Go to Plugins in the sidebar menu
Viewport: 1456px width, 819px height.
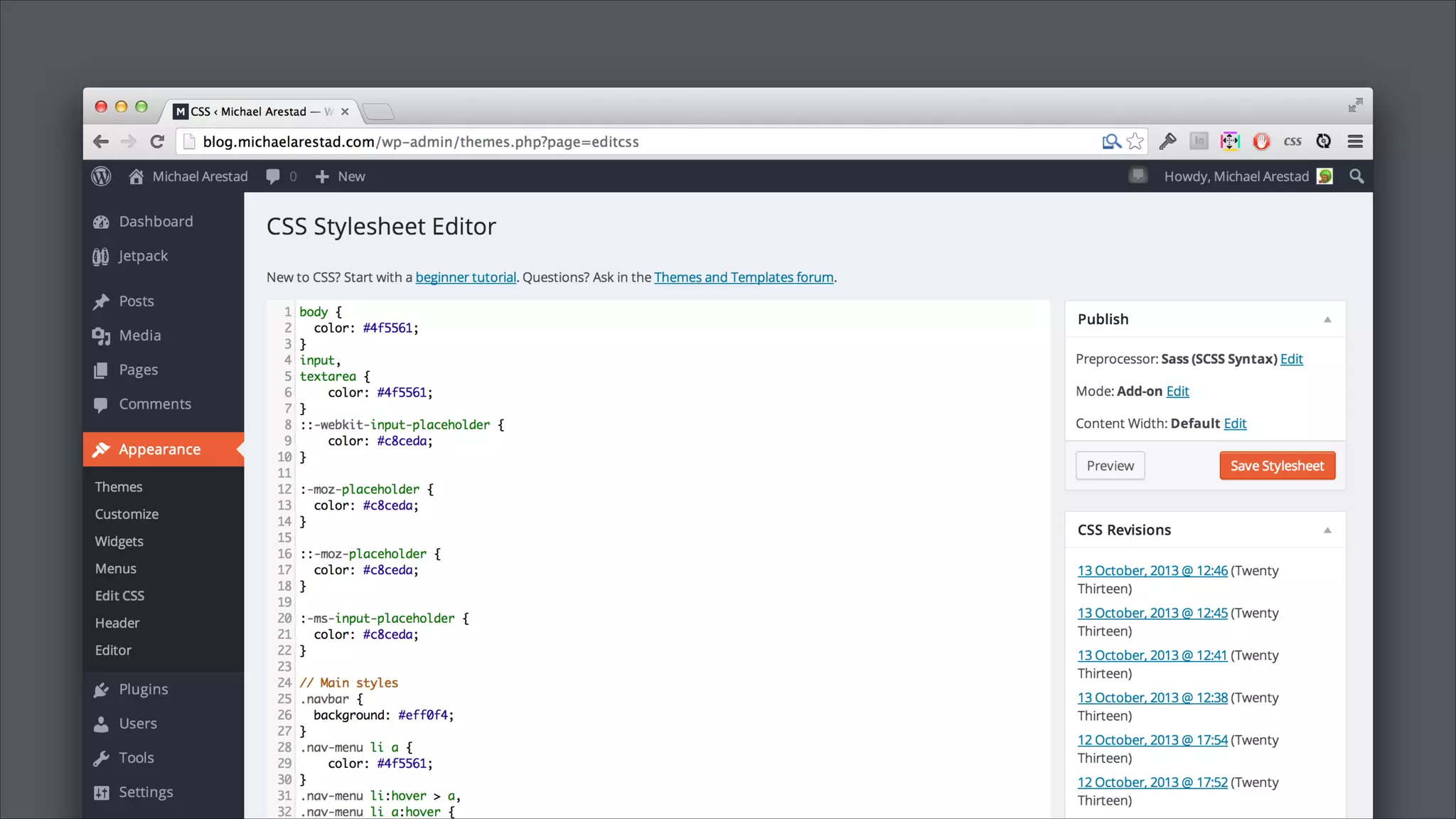click(x=143, y=689)
